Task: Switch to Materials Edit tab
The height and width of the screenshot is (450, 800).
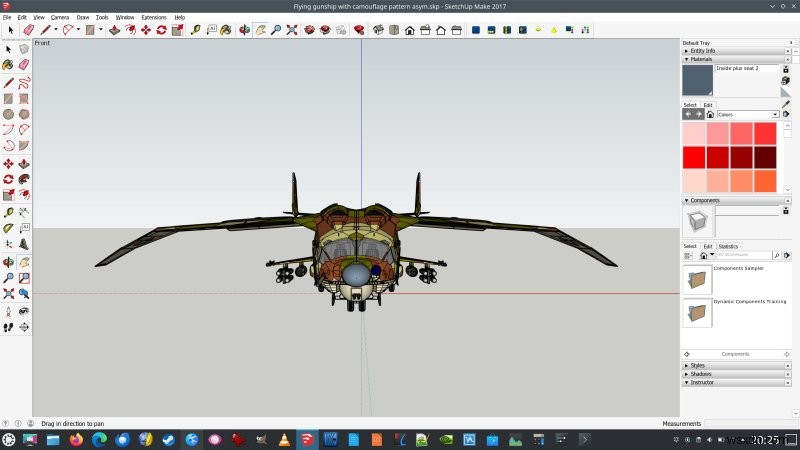Action: coord(708,105)
